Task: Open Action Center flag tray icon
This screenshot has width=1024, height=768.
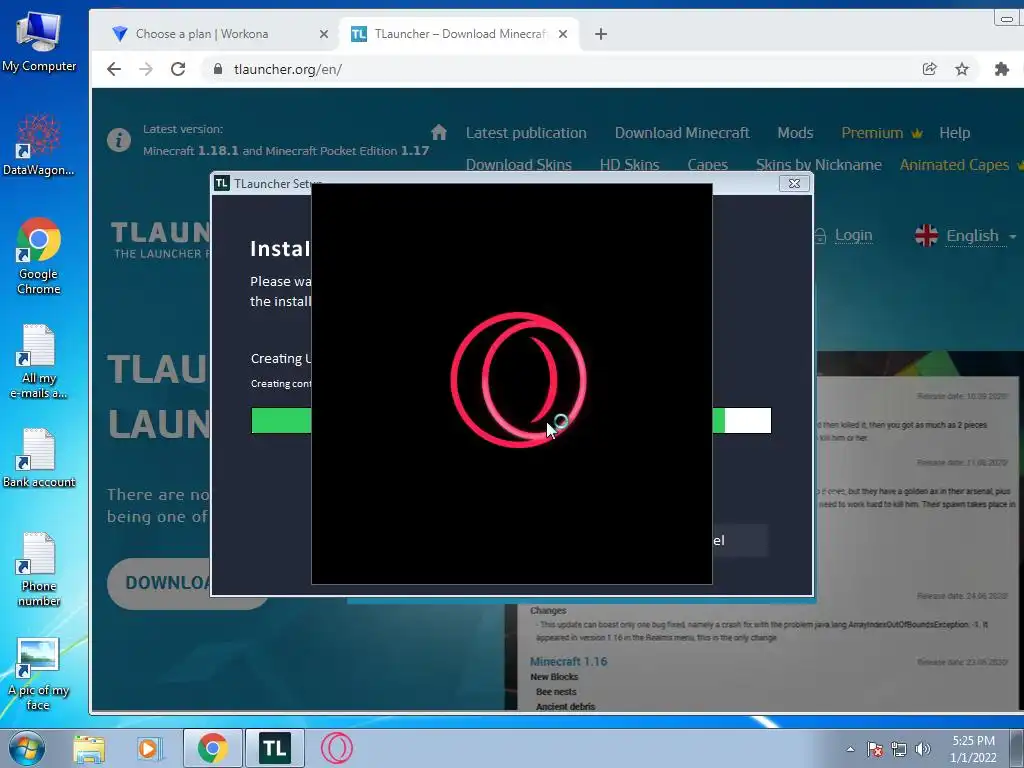Action: coord(875,749)
